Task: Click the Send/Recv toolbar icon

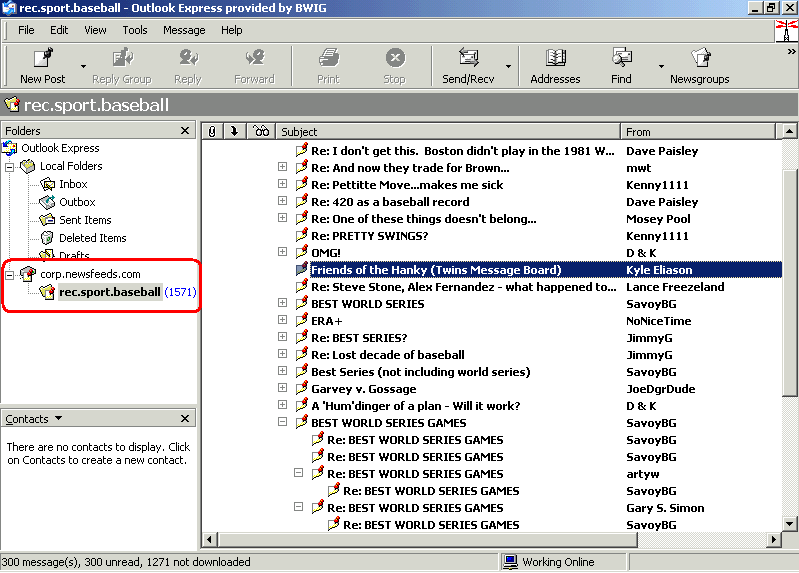Action: 468,58
